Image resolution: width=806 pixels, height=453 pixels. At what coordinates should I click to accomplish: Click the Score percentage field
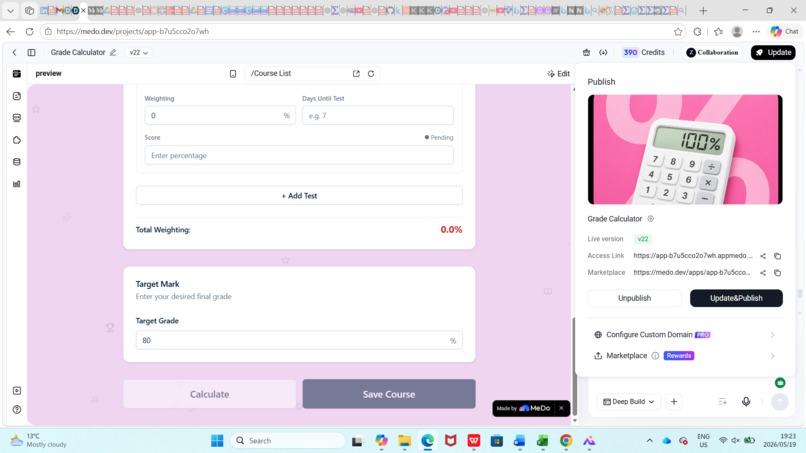[299, 155]
